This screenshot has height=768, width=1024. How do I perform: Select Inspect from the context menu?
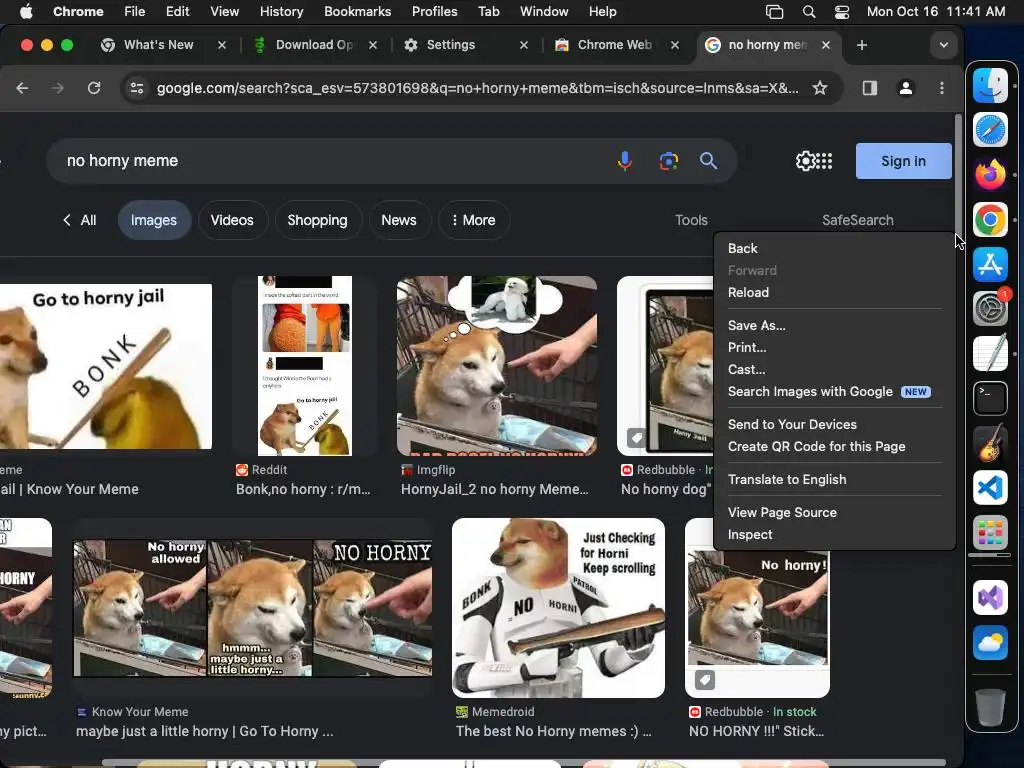pos(835,535)
